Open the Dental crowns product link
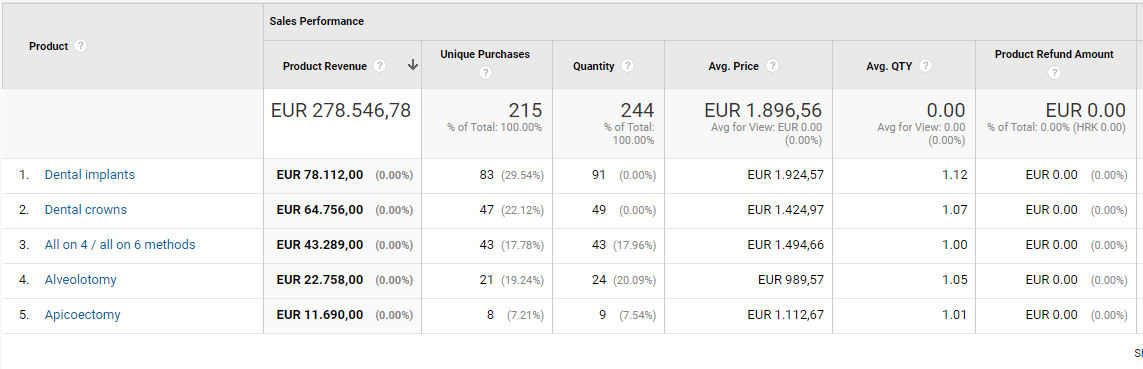 tap(85, 210)
